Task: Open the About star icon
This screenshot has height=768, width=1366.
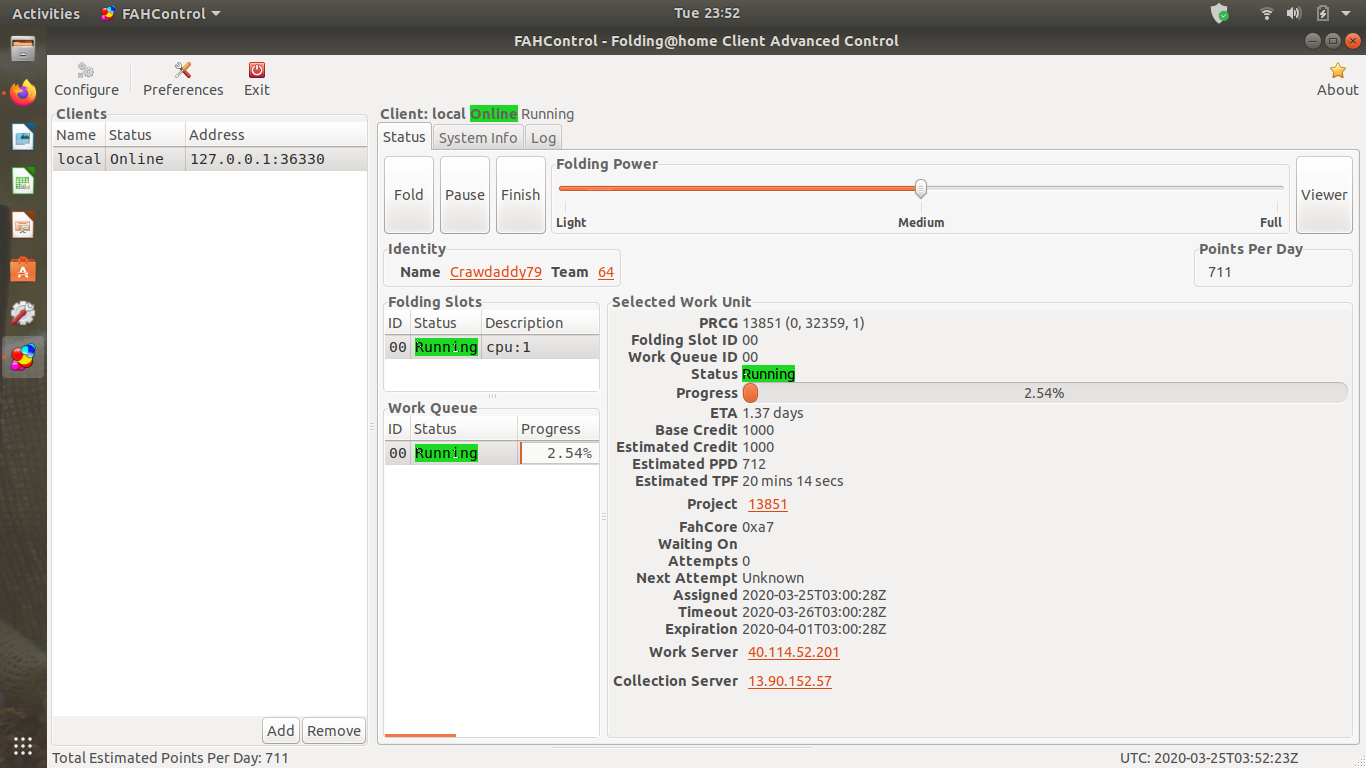Action: tap(1338, 70)
